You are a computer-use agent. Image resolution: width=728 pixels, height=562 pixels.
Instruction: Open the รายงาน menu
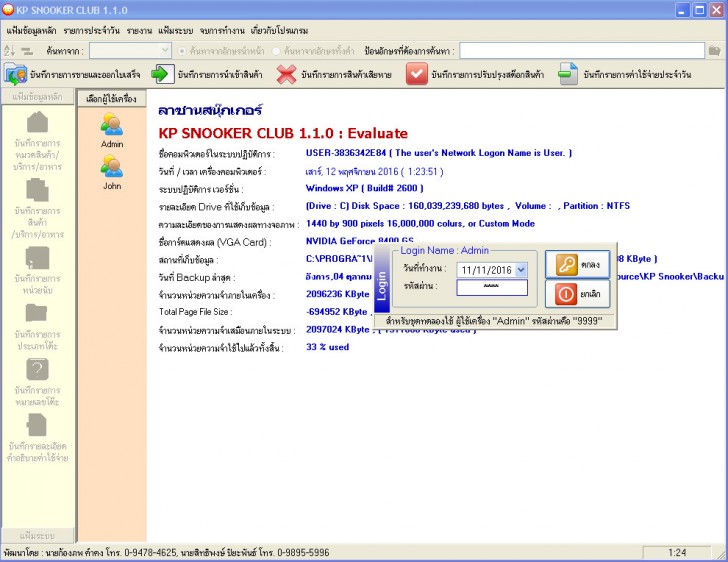pyautogui.click(x=139, y=31)
